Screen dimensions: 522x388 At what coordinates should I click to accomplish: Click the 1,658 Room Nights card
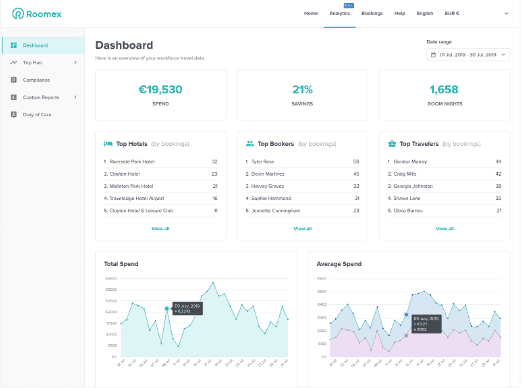(445, 95)
